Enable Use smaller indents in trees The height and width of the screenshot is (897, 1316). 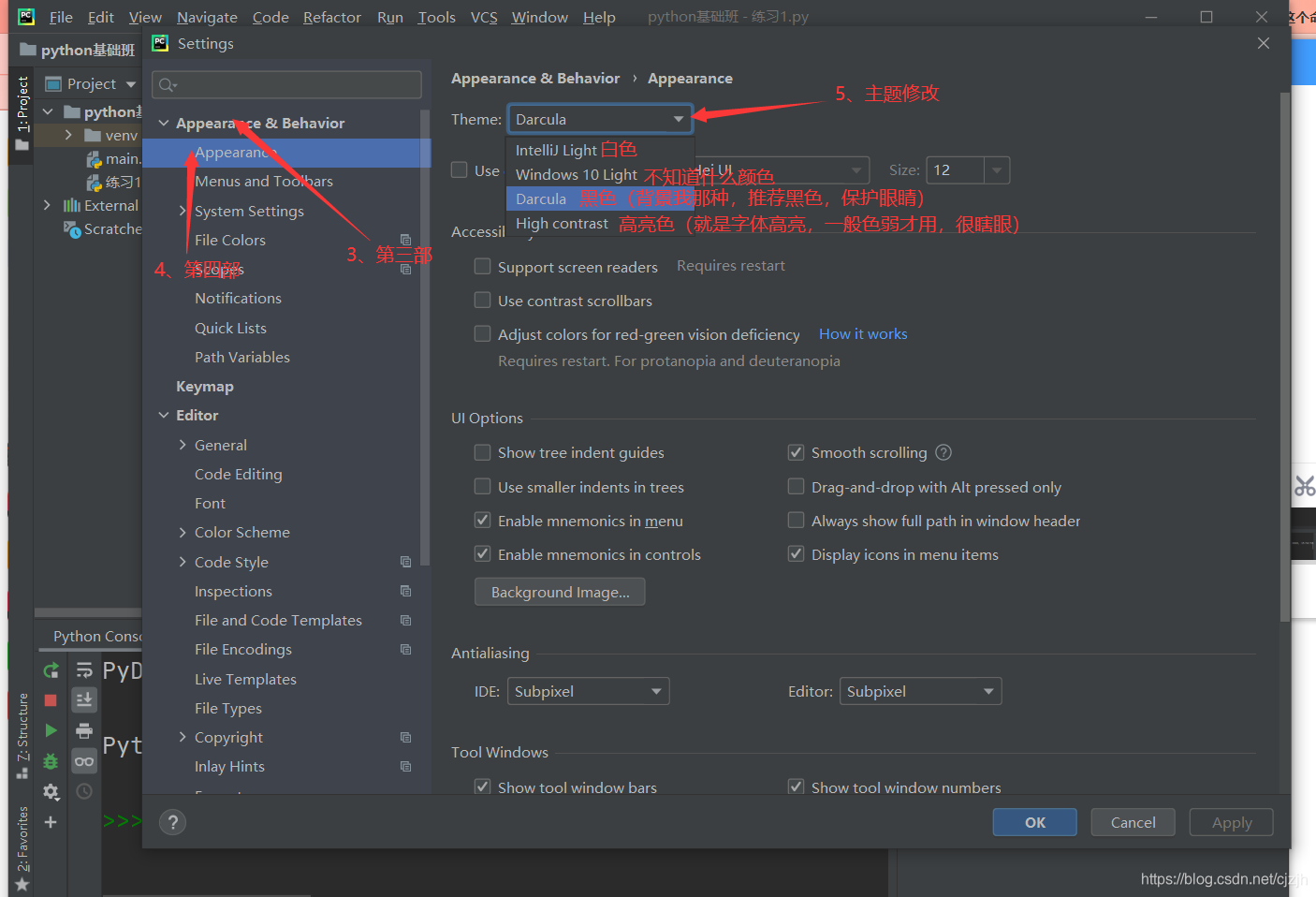click(482, 487)
